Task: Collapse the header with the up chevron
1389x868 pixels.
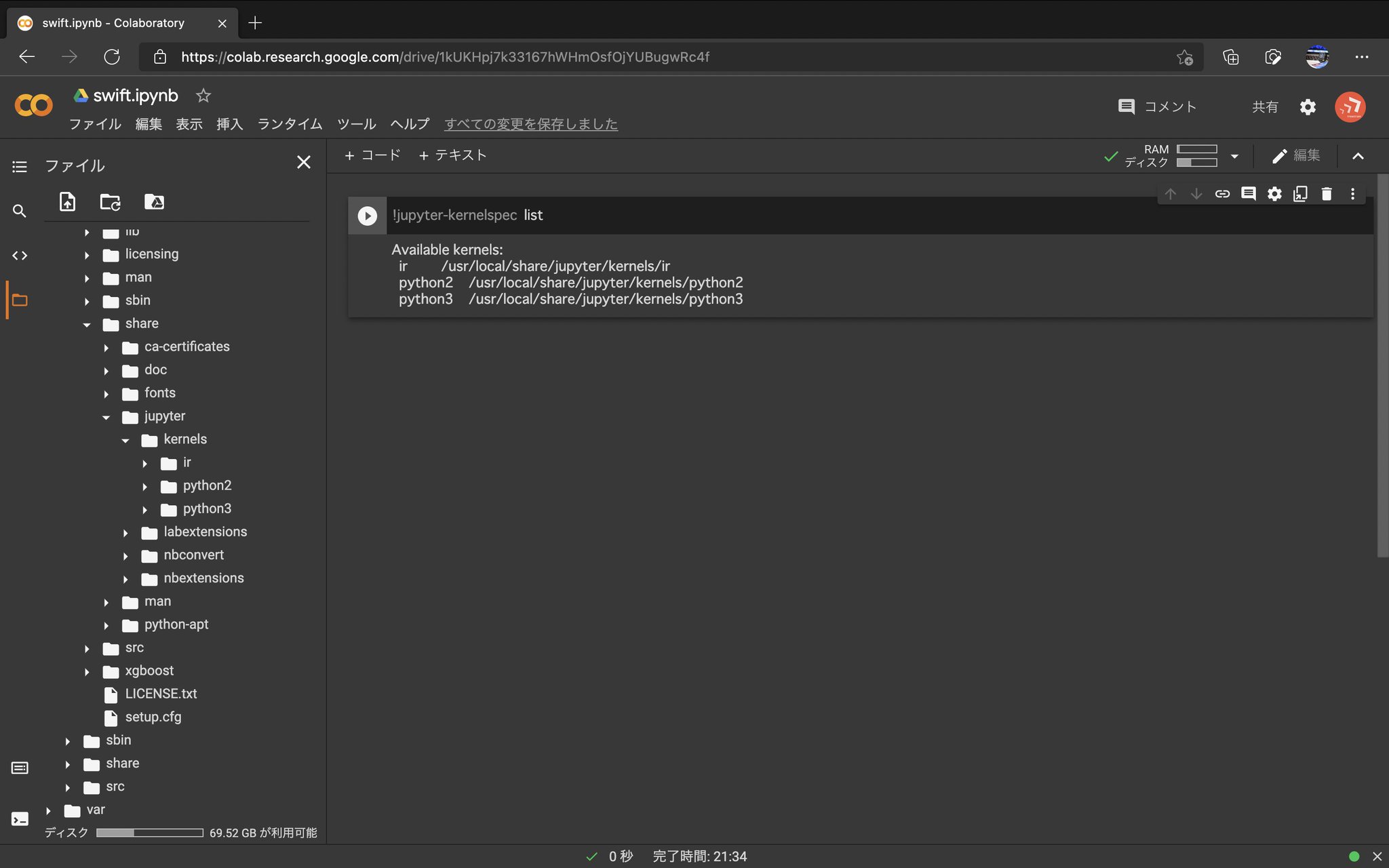Action: point(1358,157)
